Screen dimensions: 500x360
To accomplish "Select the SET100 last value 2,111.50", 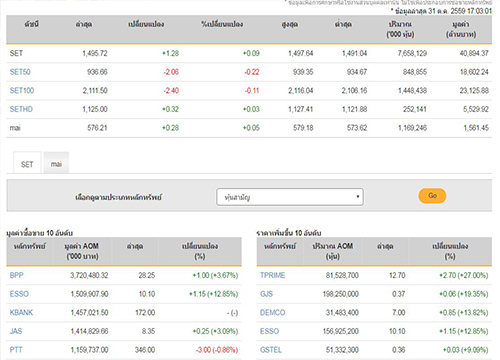I will click(95, 91).
